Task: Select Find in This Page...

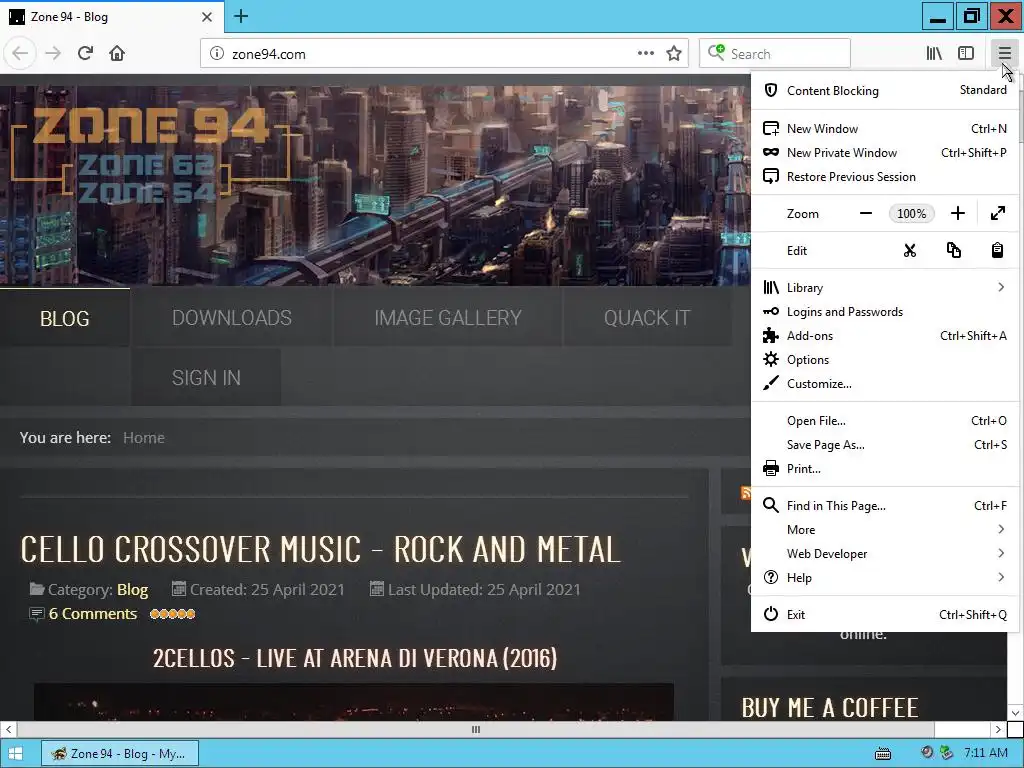Action: coord(885,506)
